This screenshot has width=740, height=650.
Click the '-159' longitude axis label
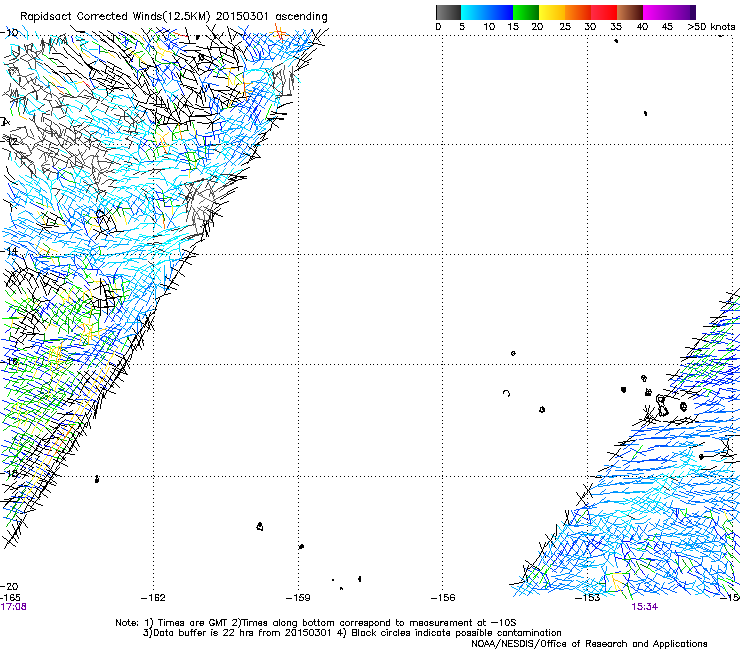[x=298, y=598]
